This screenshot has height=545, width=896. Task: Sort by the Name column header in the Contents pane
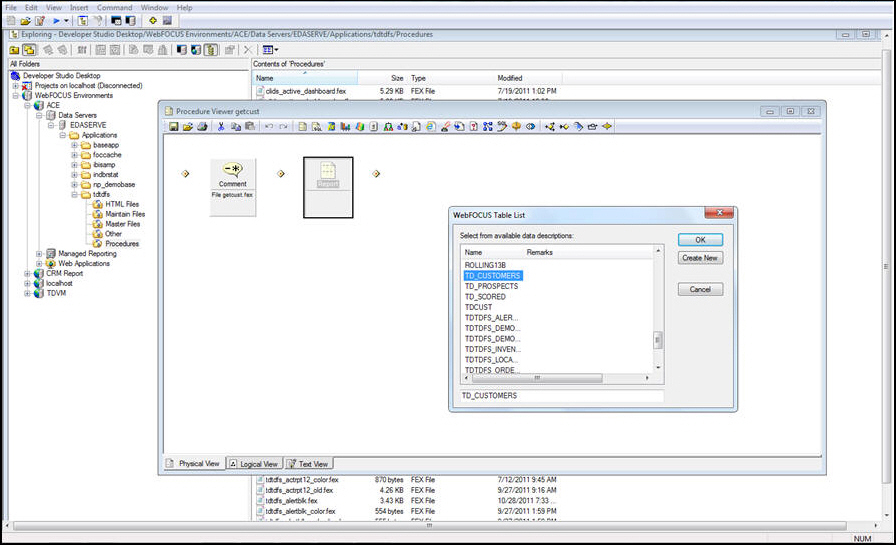tap(305, 78)
